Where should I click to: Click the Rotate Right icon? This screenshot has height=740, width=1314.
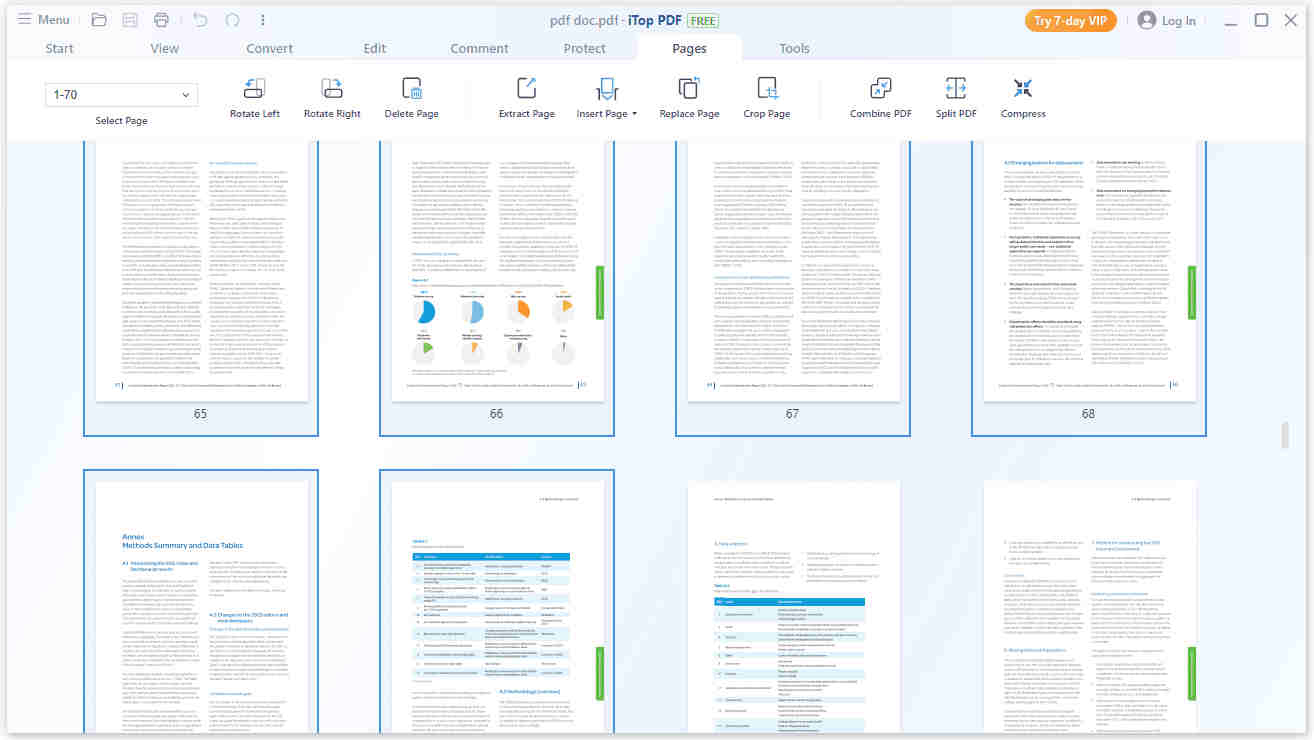pyautogui.click(x=332, y=89)
